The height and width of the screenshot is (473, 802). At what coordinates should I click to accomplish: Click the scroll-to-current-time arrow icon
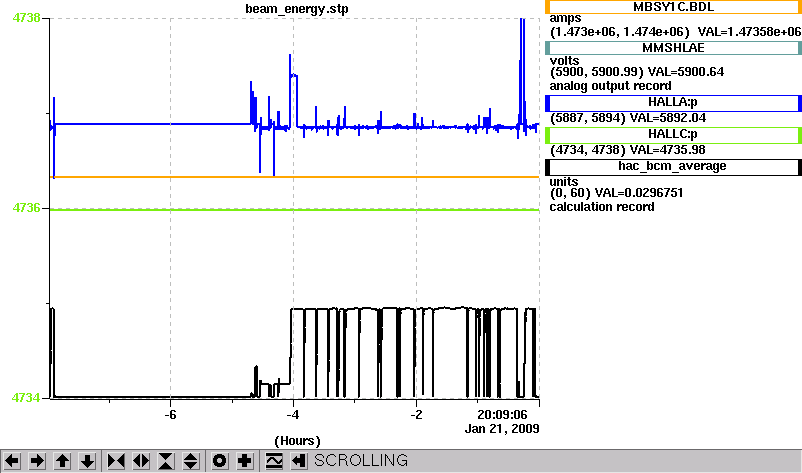pos(299,461)
